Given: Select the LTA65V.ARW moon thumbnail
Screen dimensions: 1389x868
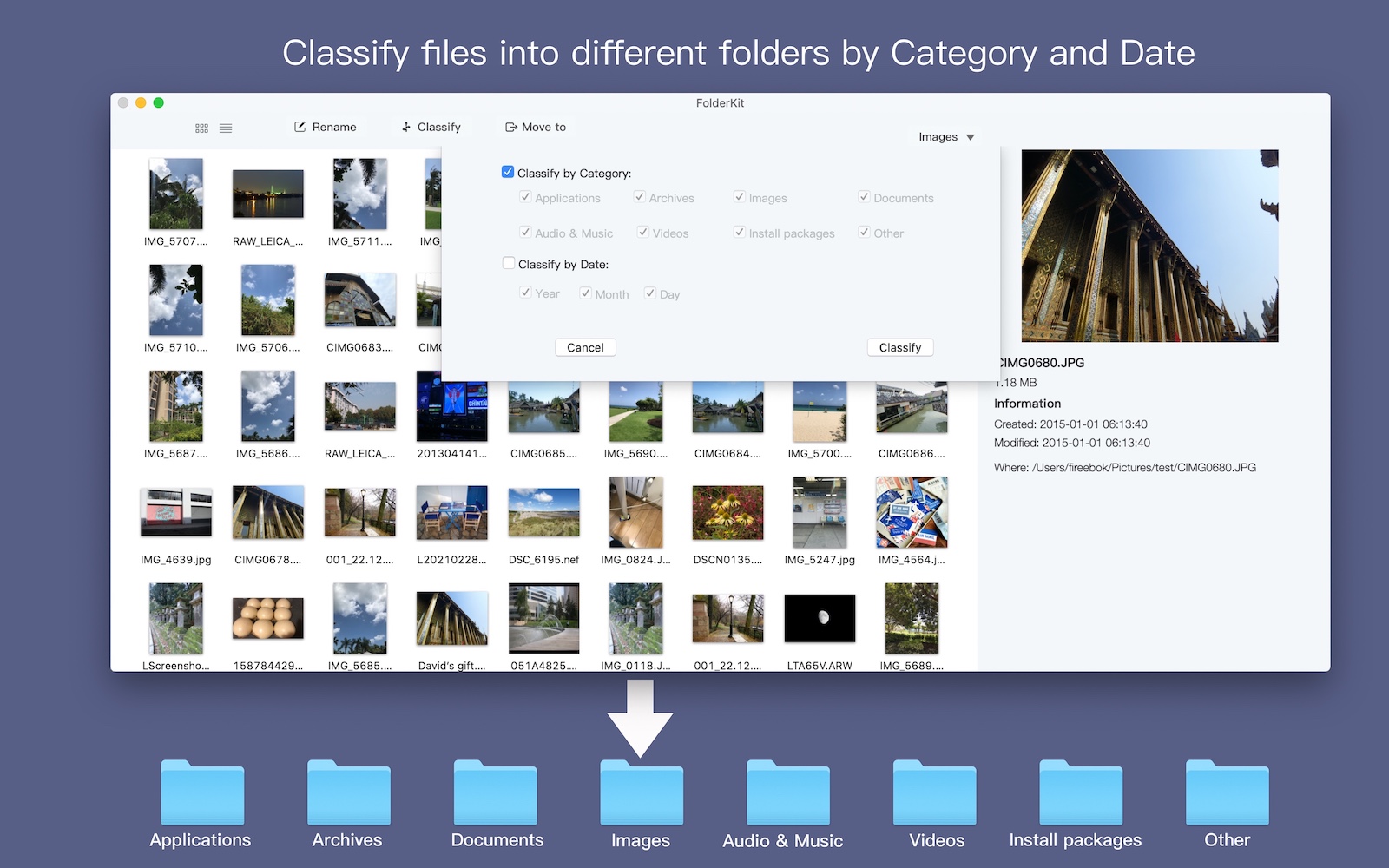Looking at the screenshot, I should coord(820,618).
